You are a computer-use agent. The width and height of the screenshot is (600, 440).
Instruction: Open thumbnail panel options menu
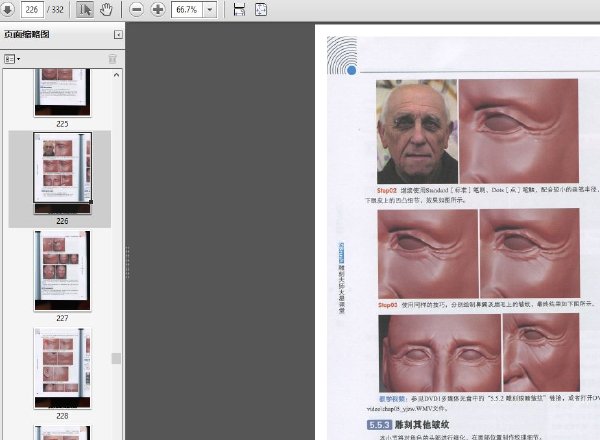(x=12, y=59)
